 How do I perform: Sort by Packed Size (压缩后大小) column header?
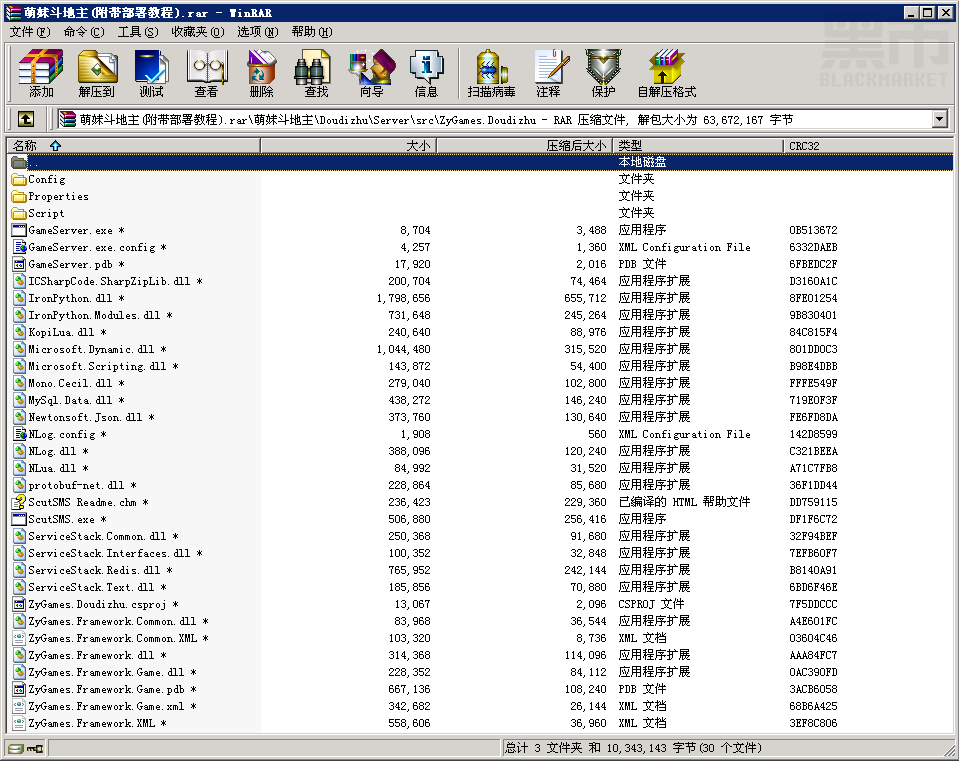pyautogui.click(x=525, y=146)
